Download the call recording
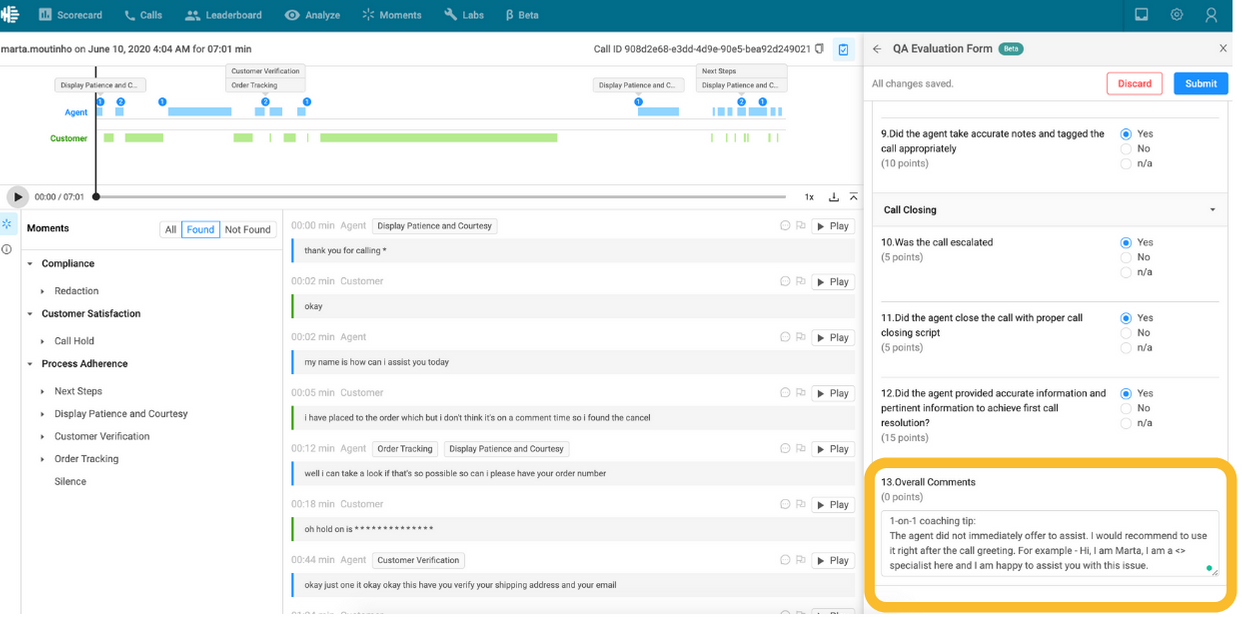 [x=833, y=197]
